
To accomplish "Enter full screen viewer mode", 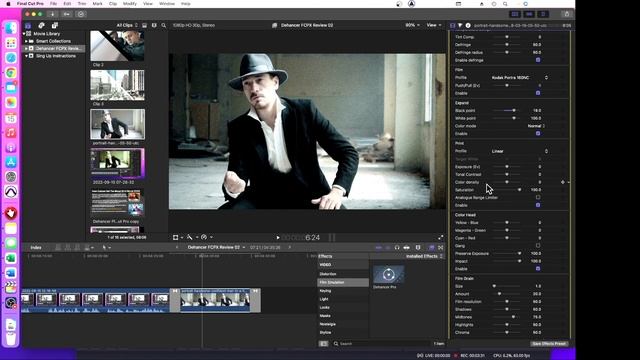I will 441,237.
